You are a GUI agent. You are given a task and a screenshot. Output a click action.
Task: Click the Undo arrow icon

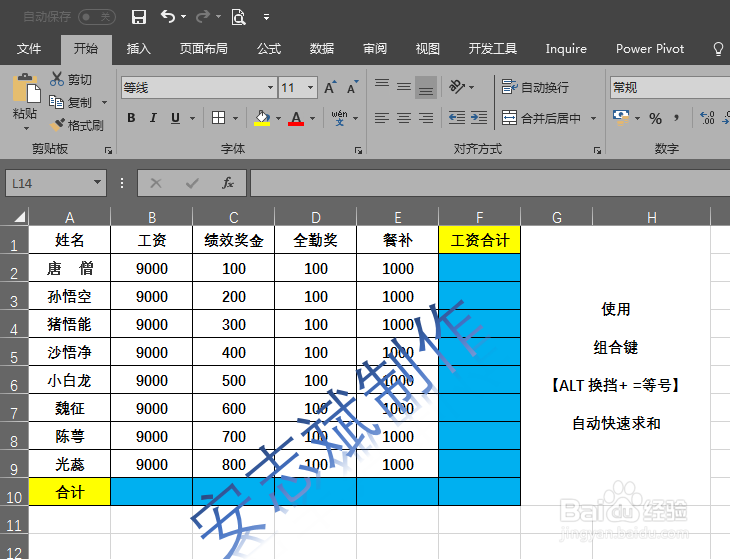[x=168, y=17]
